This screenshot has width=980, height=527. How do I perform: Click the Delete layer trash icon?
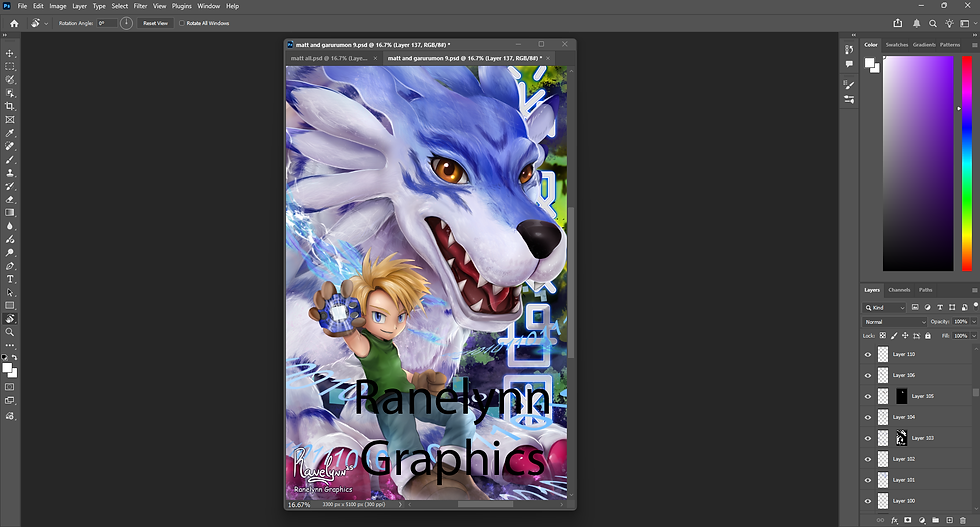tap(962, 520)
